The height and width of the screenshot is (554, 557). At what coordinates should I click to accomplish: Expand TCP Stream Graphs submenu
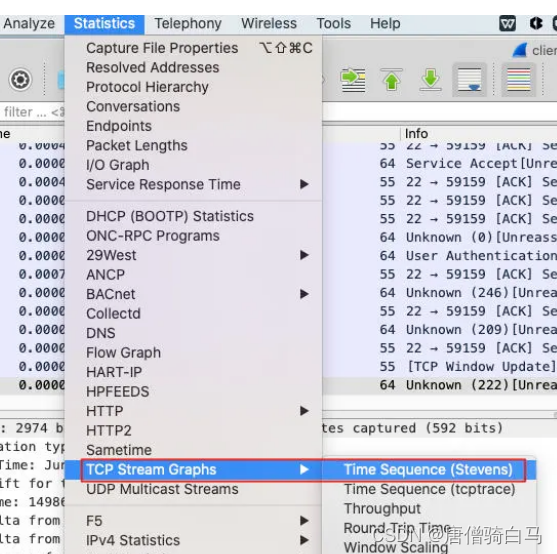[193, 470]
